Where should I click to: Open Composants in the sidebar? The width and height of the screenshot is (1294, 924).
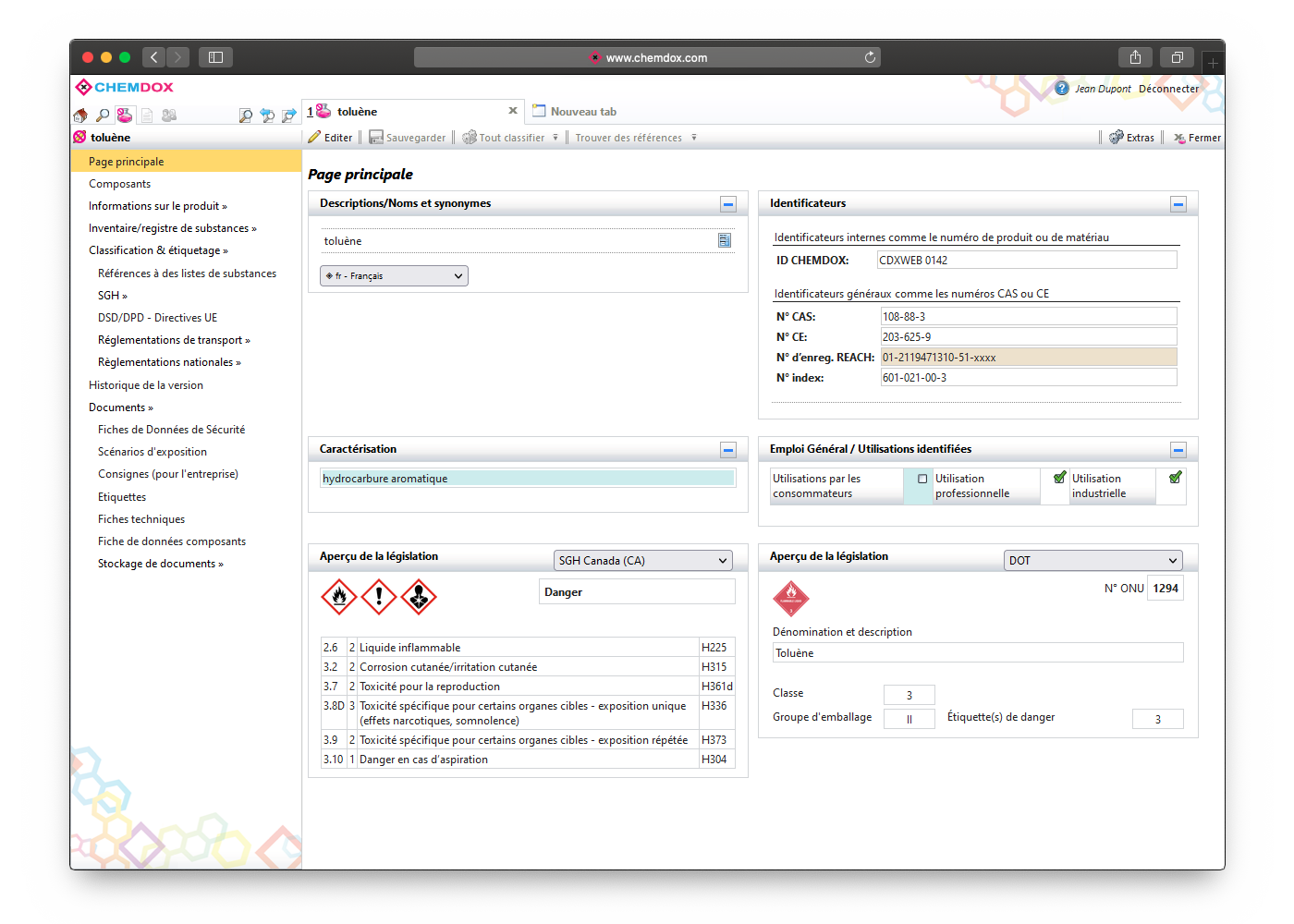tap(119, 184)
